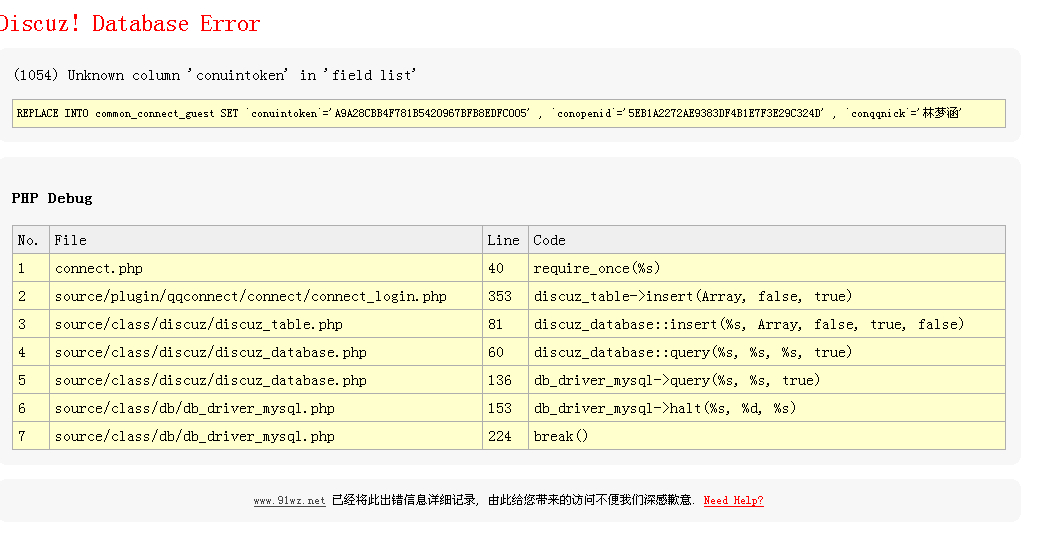
Task: Click row number 6 cell
Action: tap(31, 408)
